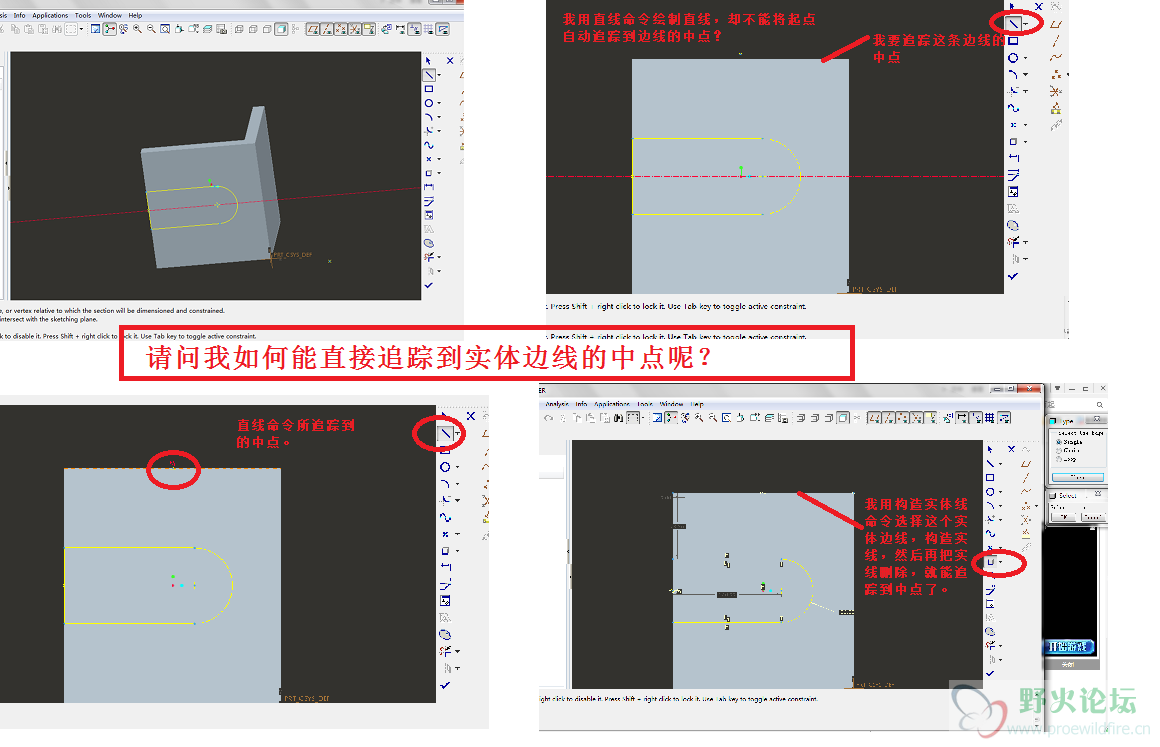Expand Arc tool dropdown arrow in top-left window
The height and width of the screenshot is (747, 1160).
pyautogui.click(x=439, y=117)
